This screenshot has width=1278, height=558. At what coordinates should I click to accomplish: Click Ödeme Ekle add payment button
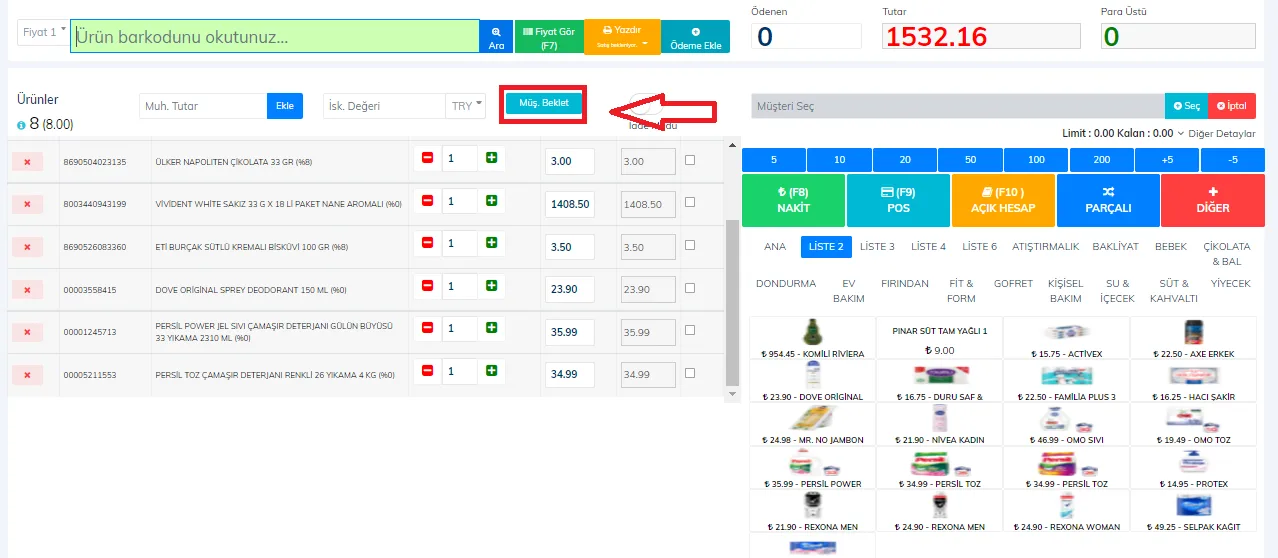[x=696, y=36]
